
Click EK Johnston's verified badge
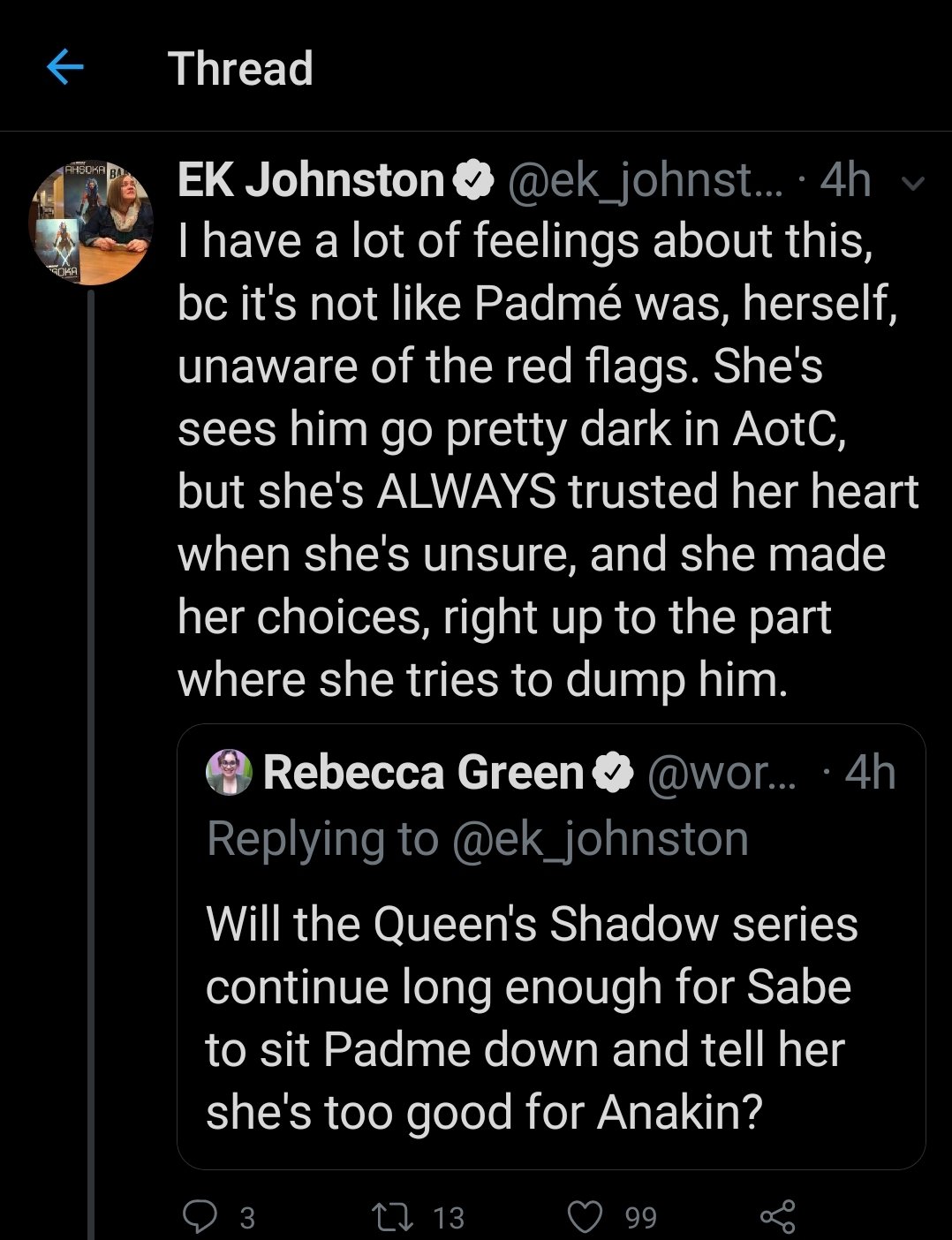[x=473, y=181]
